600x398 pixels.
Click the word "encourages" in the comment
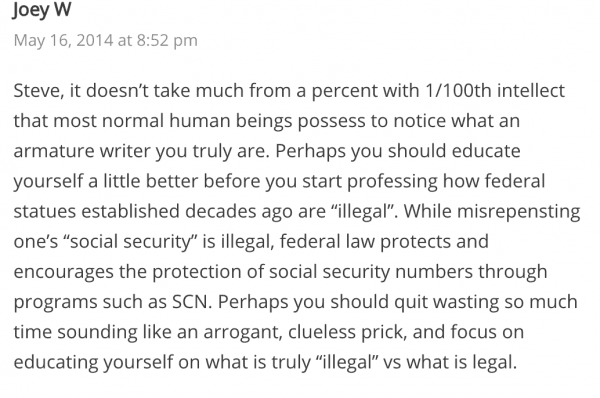[x=64, y=272]
